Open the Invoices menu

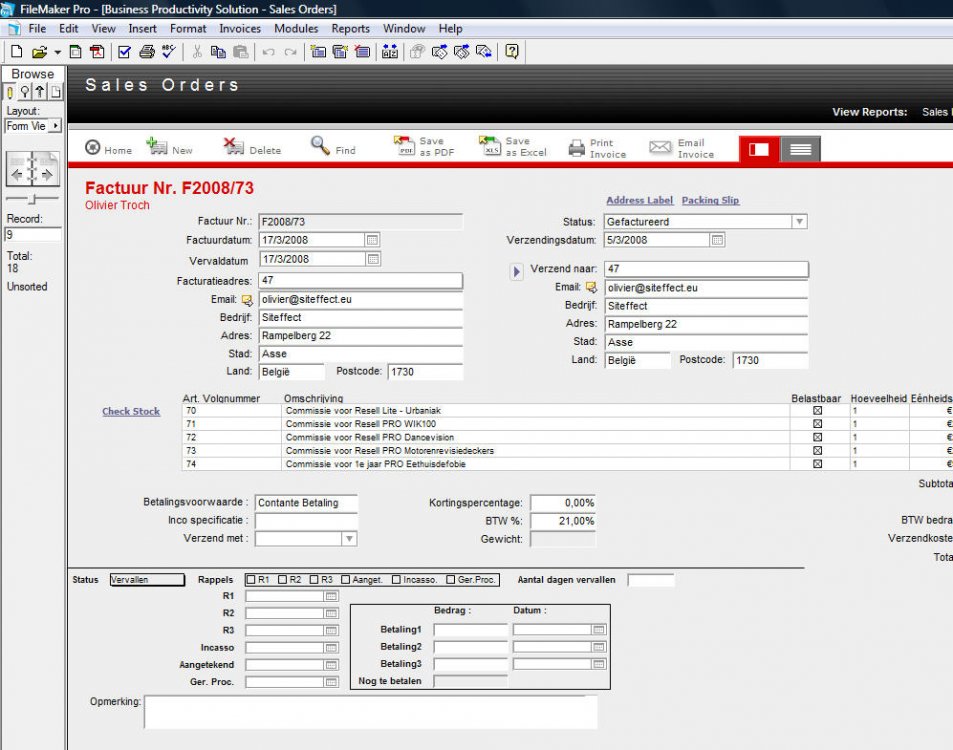pyautogui.click(x=240, y=29)
